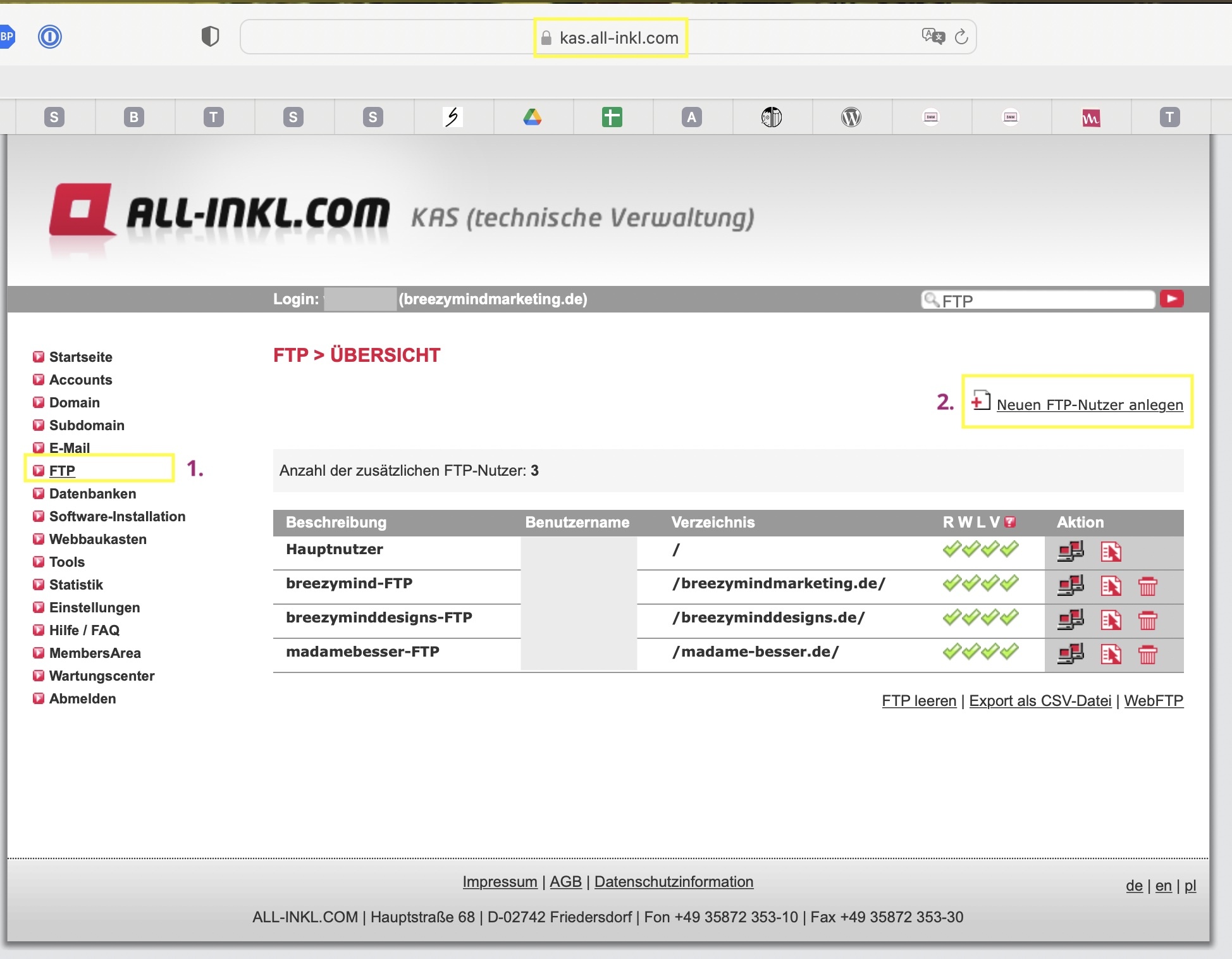Click the red search submit arrow

click(x=1172, y=299)
